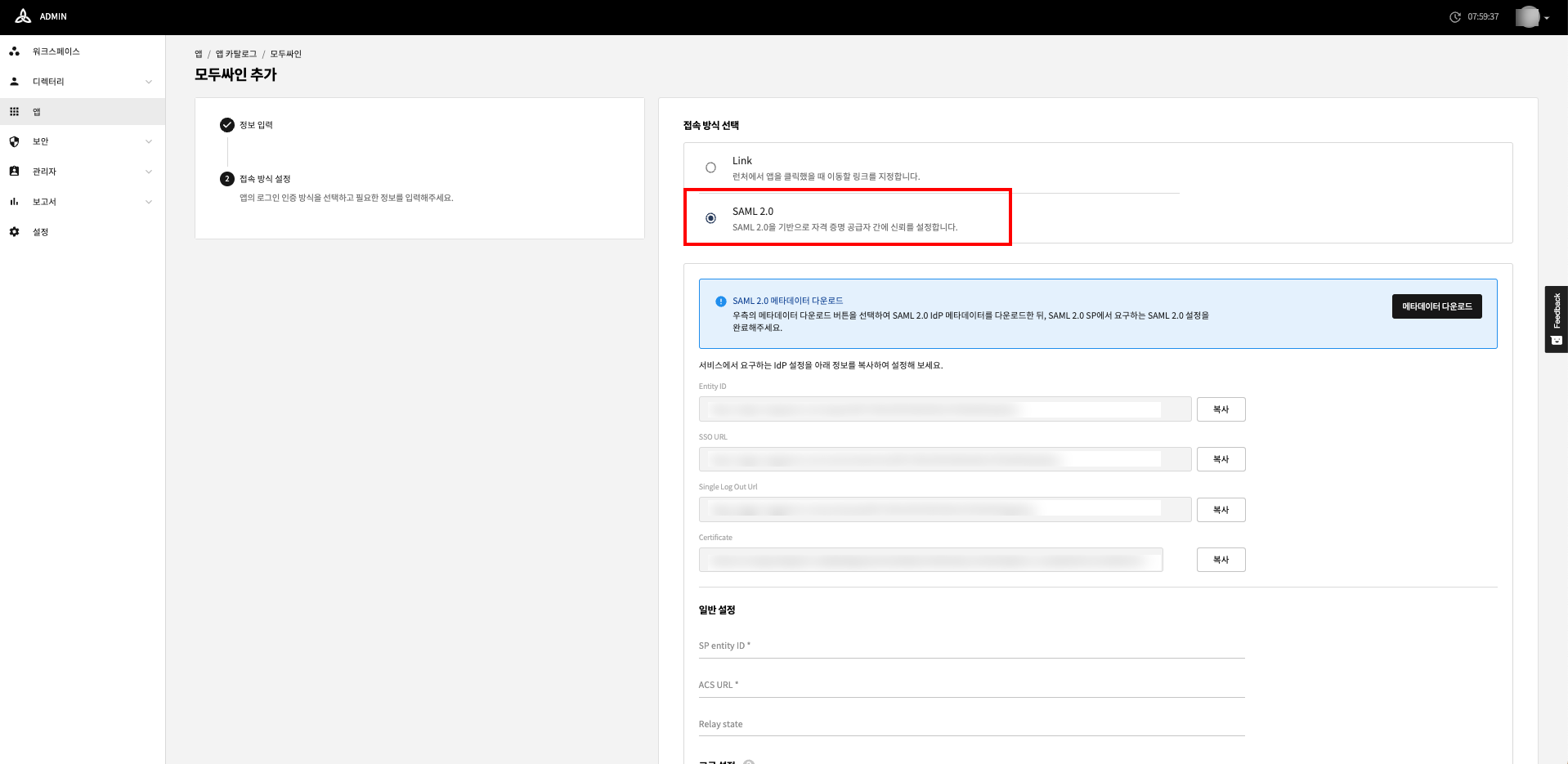Expand the 디렉터리 sidebar menu
The image size is (1568, 764).
pos(149,82)
